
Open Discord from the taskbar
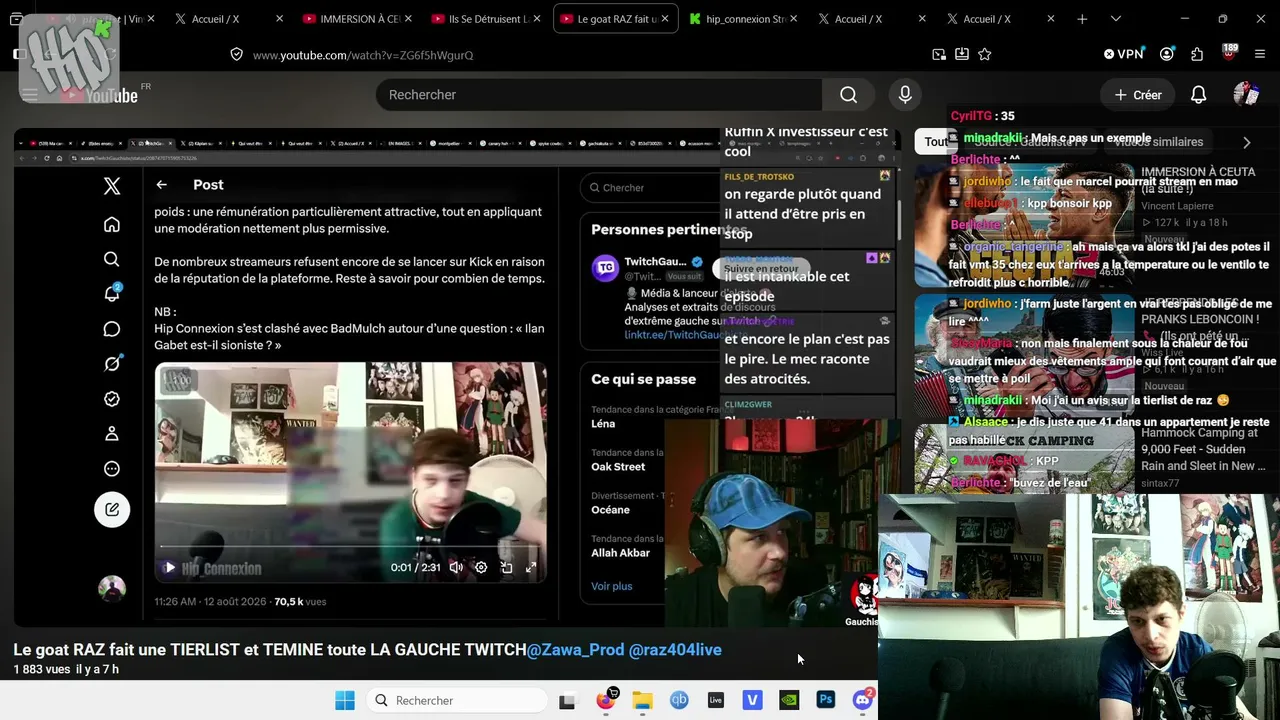(x=863, y=700)
